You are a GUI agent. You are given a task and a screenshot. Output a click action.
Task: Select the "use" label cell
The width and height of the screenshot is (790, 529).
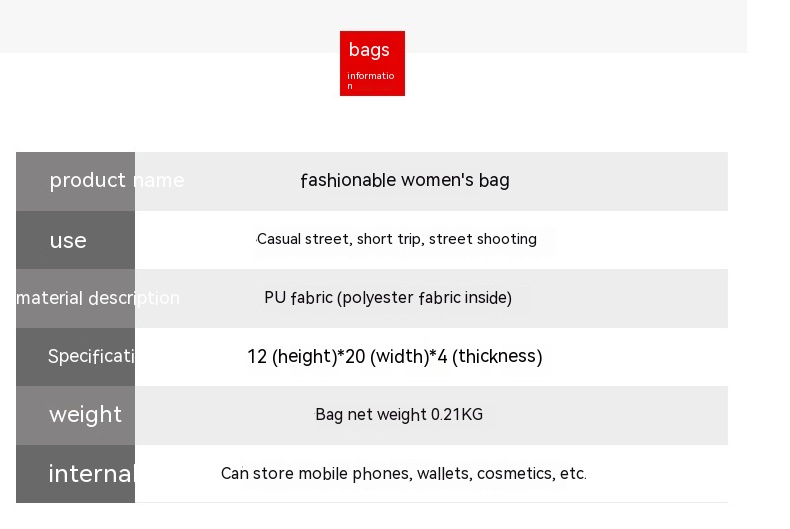click(x=76, y=240)
